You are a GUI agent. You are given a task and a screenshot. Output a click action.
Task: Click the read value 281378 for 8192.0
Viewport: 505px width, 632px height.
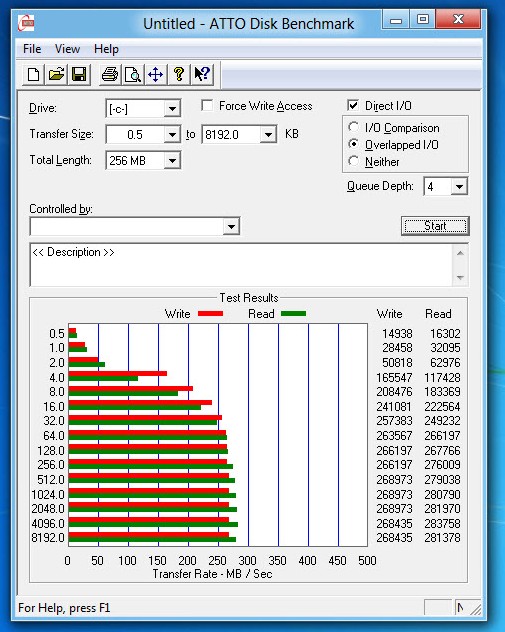click(x=442, y=538)
